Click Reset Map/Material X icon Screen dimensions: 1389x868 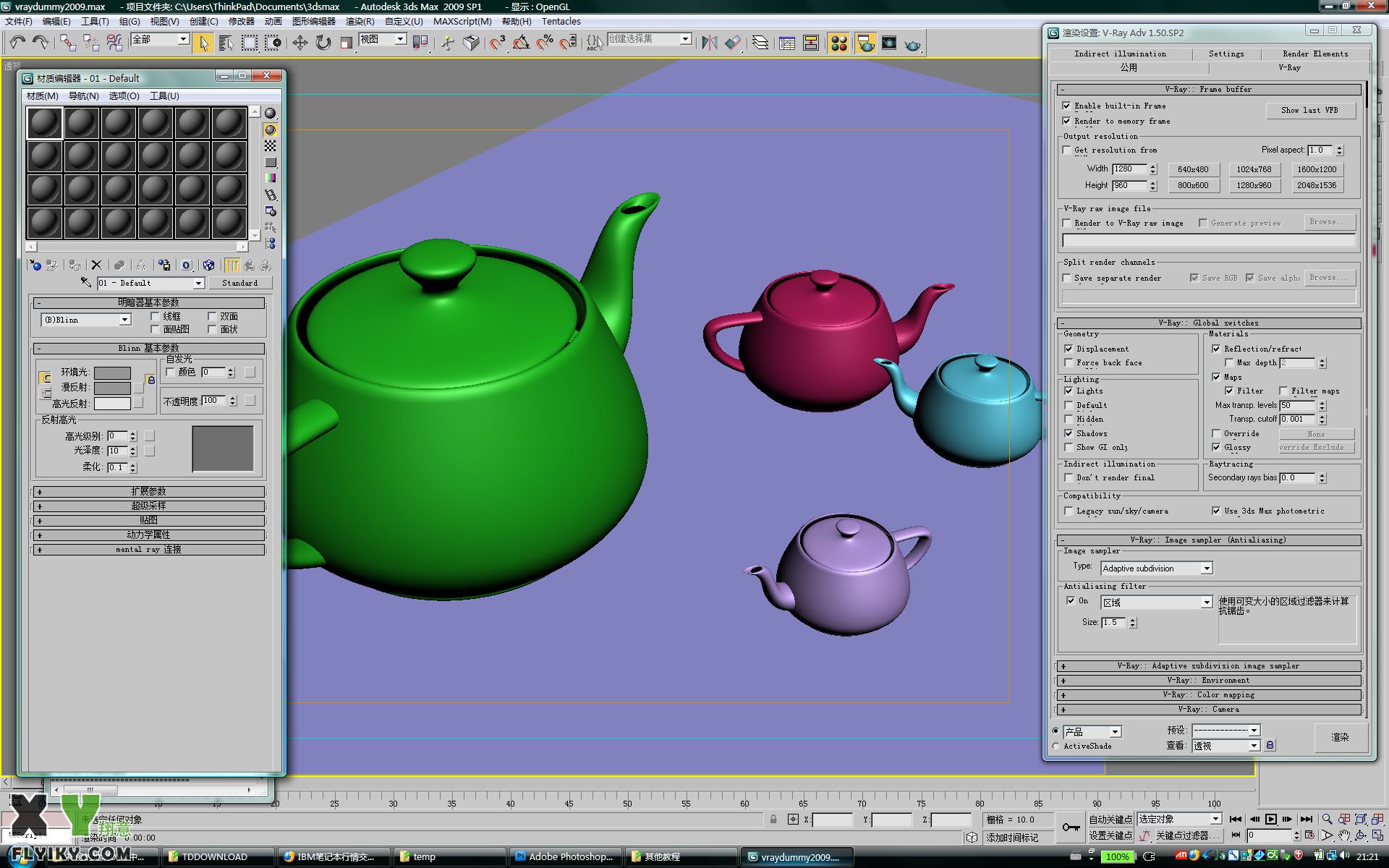coord(96,265)
